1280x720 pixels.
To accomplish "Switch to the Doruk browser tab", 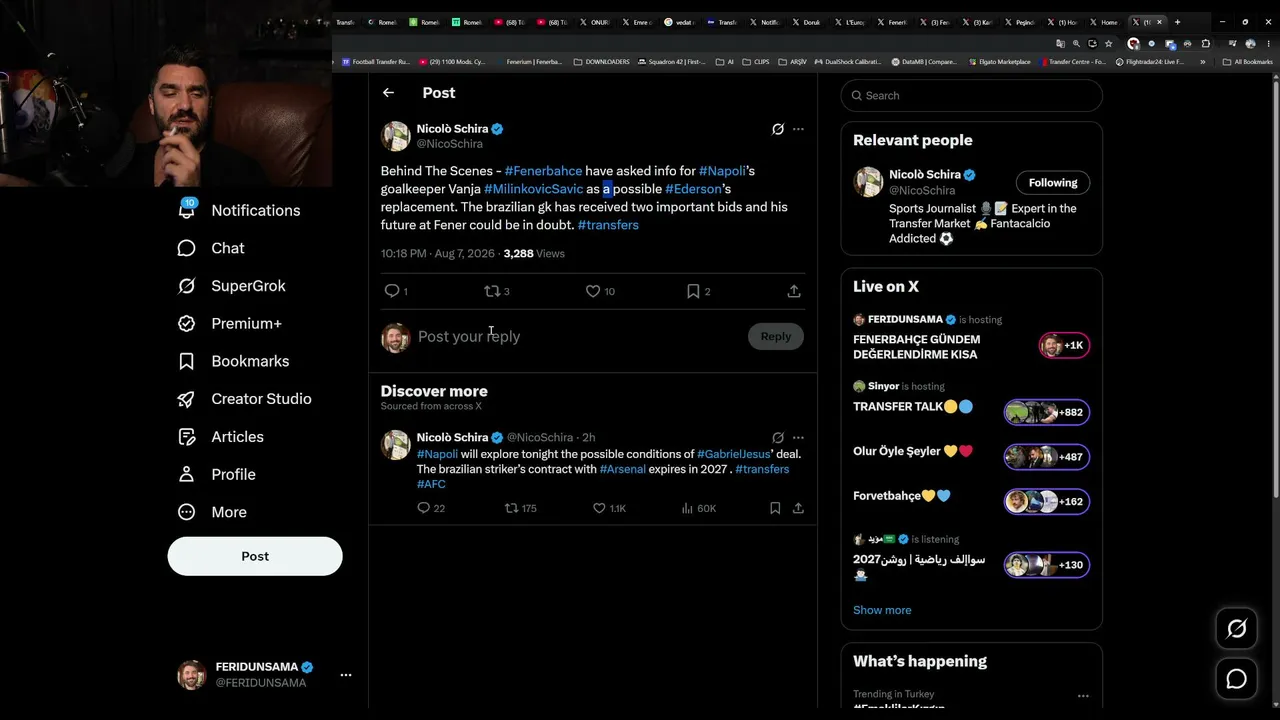I will pos(806,22).
